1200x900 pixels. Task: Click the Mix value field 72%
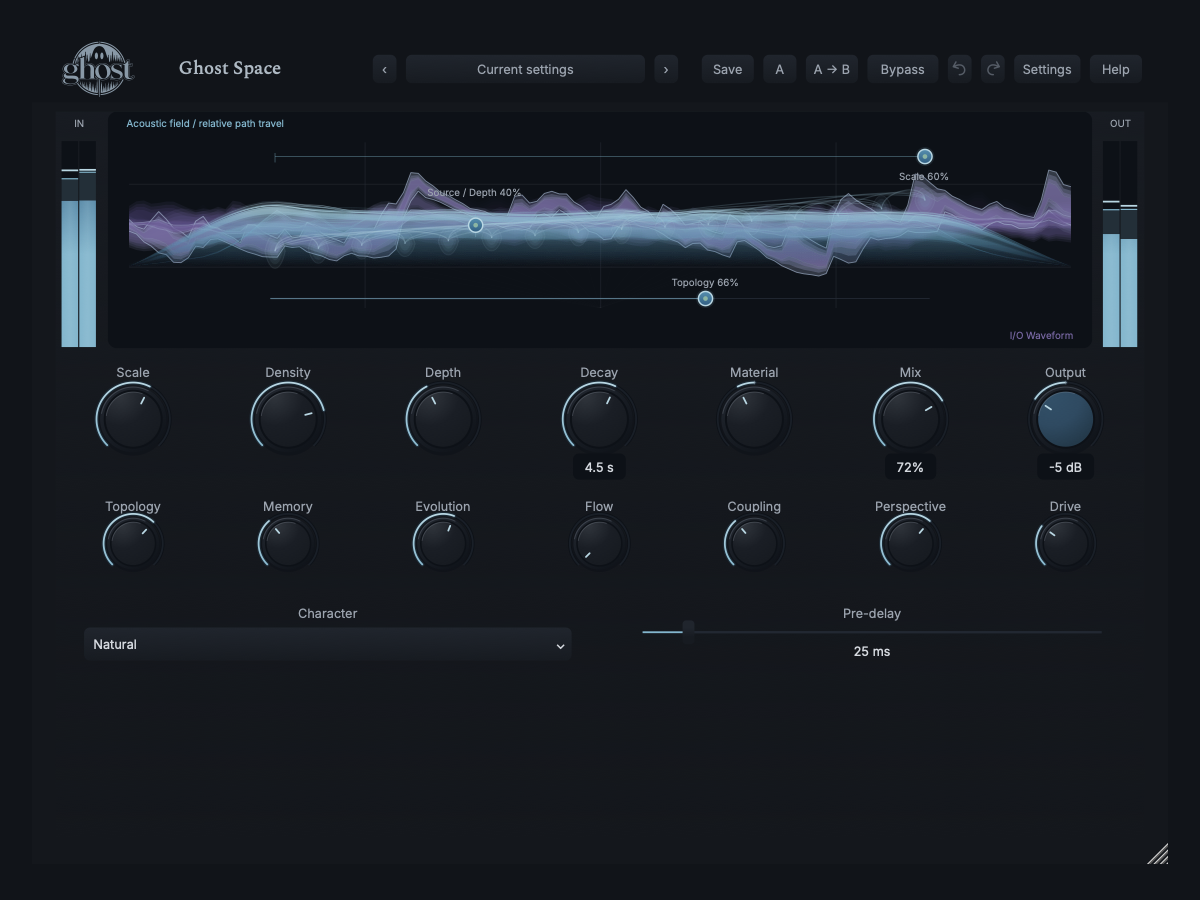[910, 467]
